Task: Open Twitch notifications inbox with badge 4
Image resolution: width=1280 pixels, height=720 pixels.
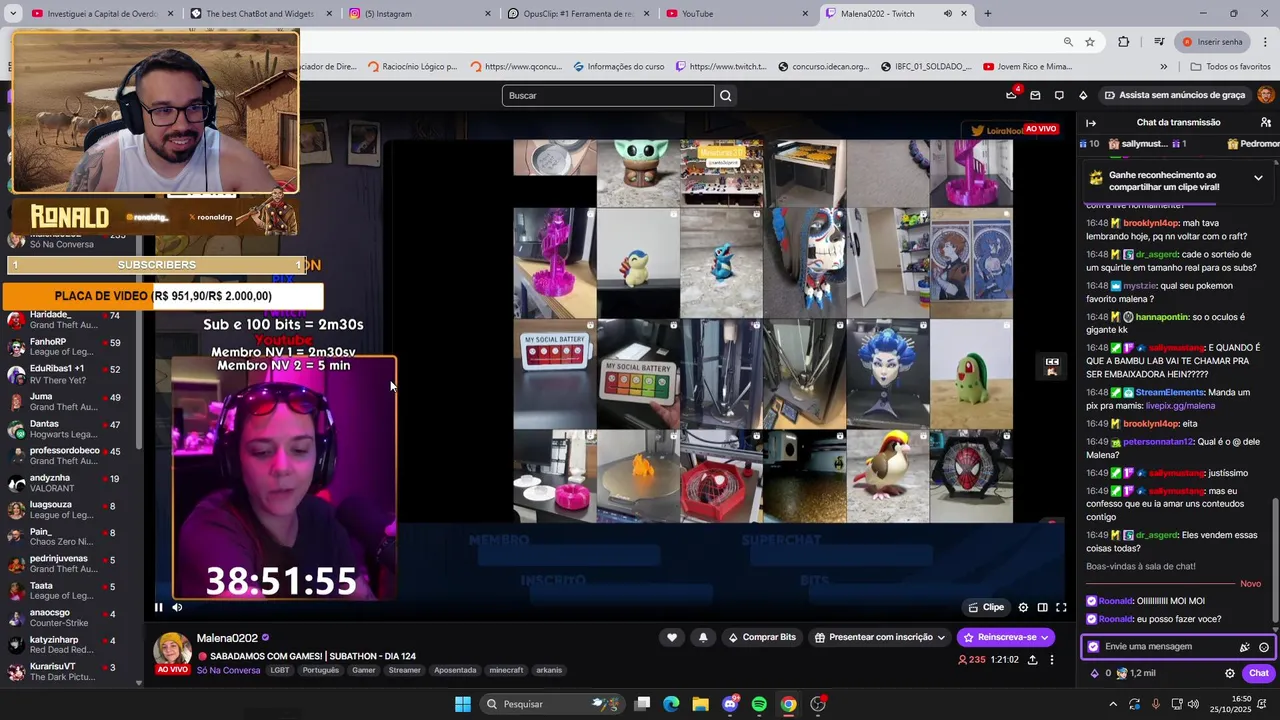Action: 1011,95
